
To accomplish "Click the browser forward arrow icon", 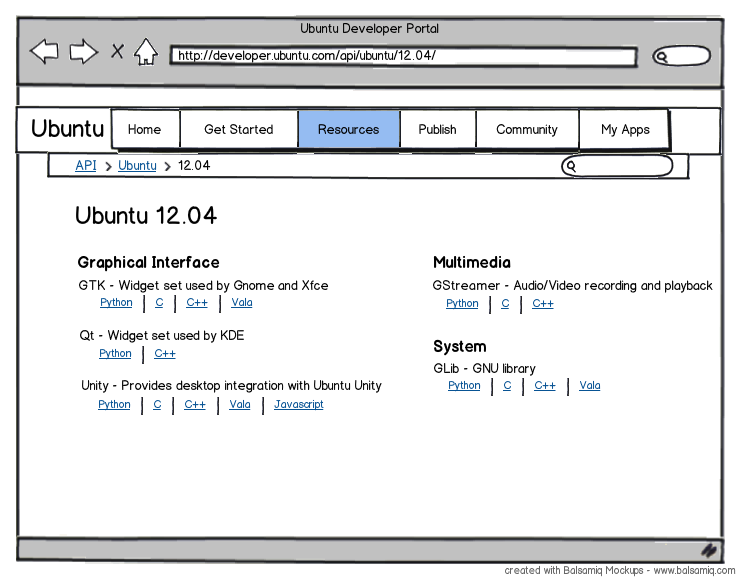I will coord(84,51).
